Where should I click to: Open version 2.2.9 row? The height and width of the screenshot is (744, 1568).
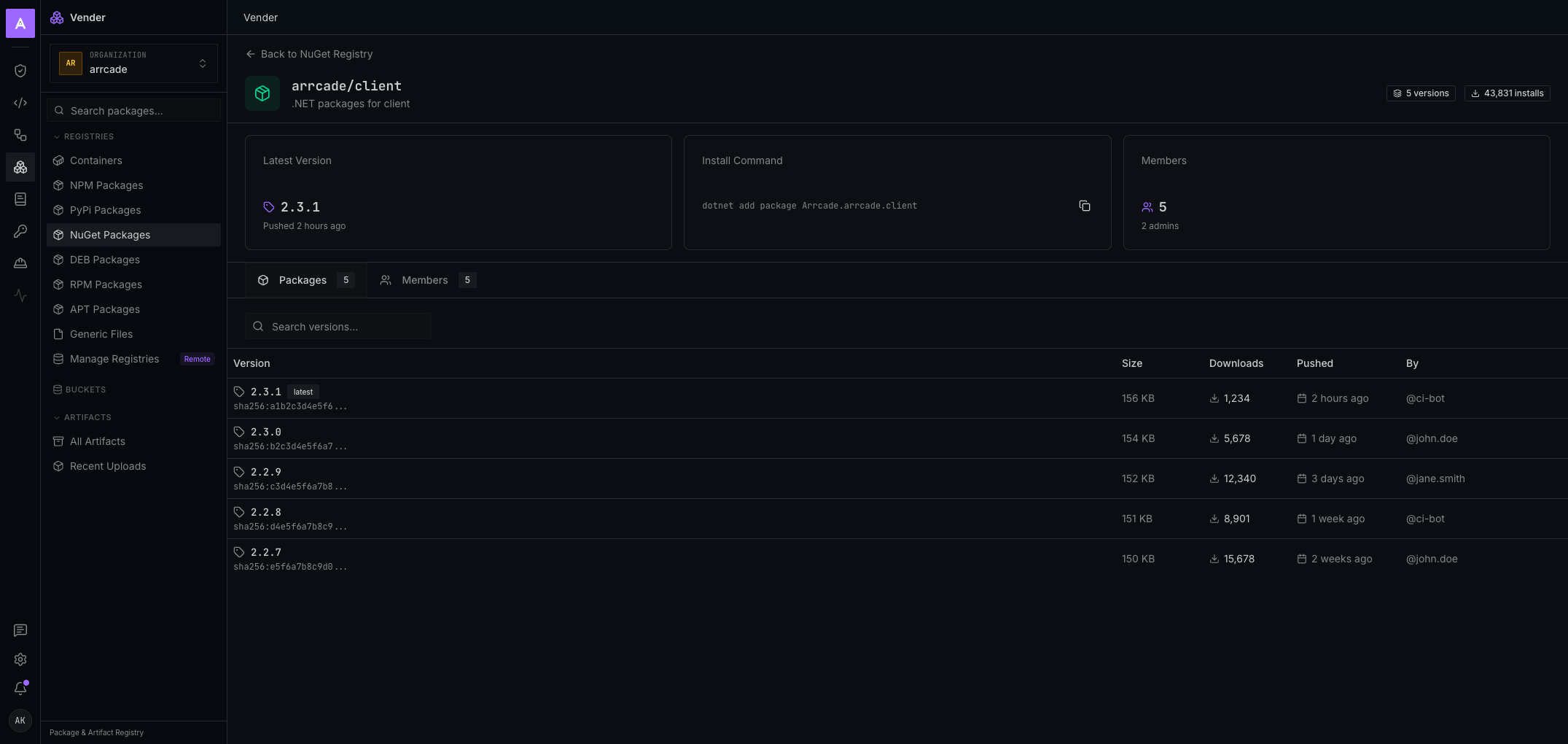(x=897, y=478)
